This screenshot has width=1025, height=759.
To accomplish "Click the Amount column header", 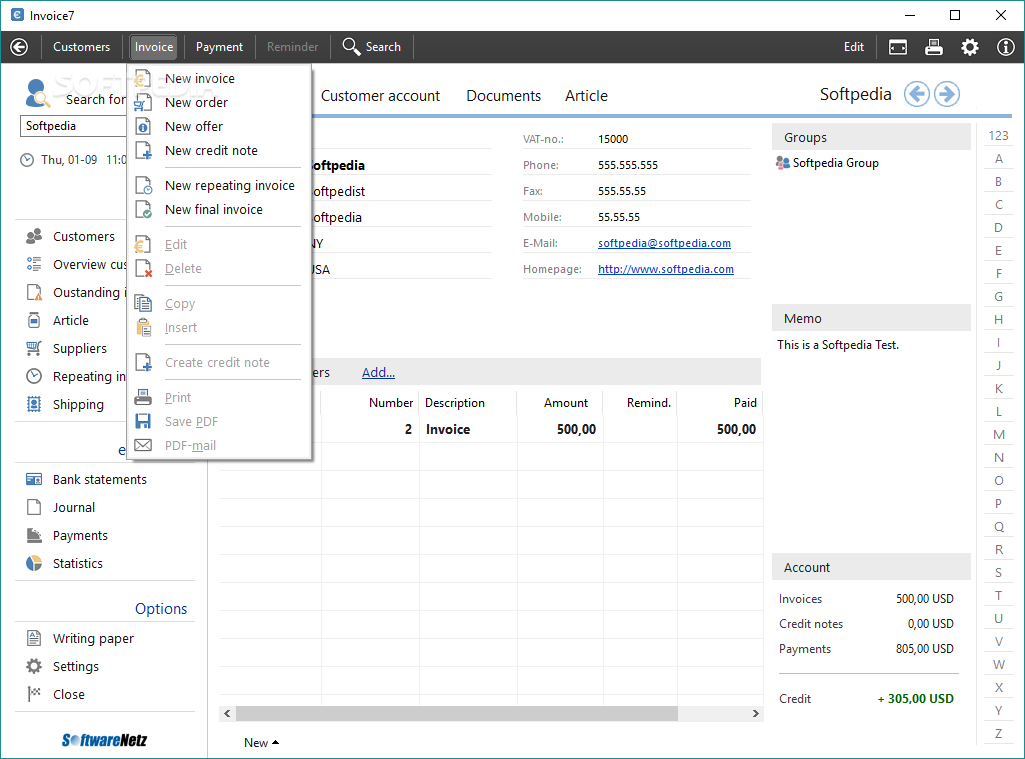I will click(565, 403).
